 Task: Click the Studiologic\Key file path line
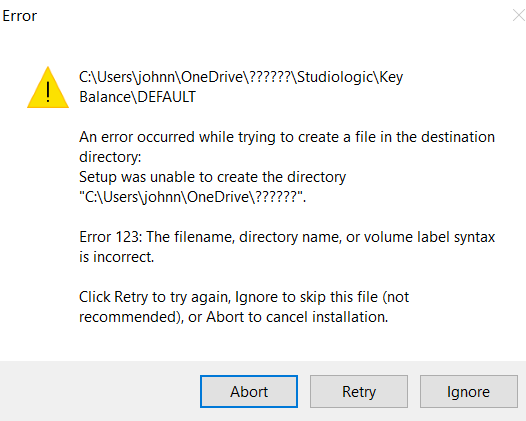(x=241, y=78)
